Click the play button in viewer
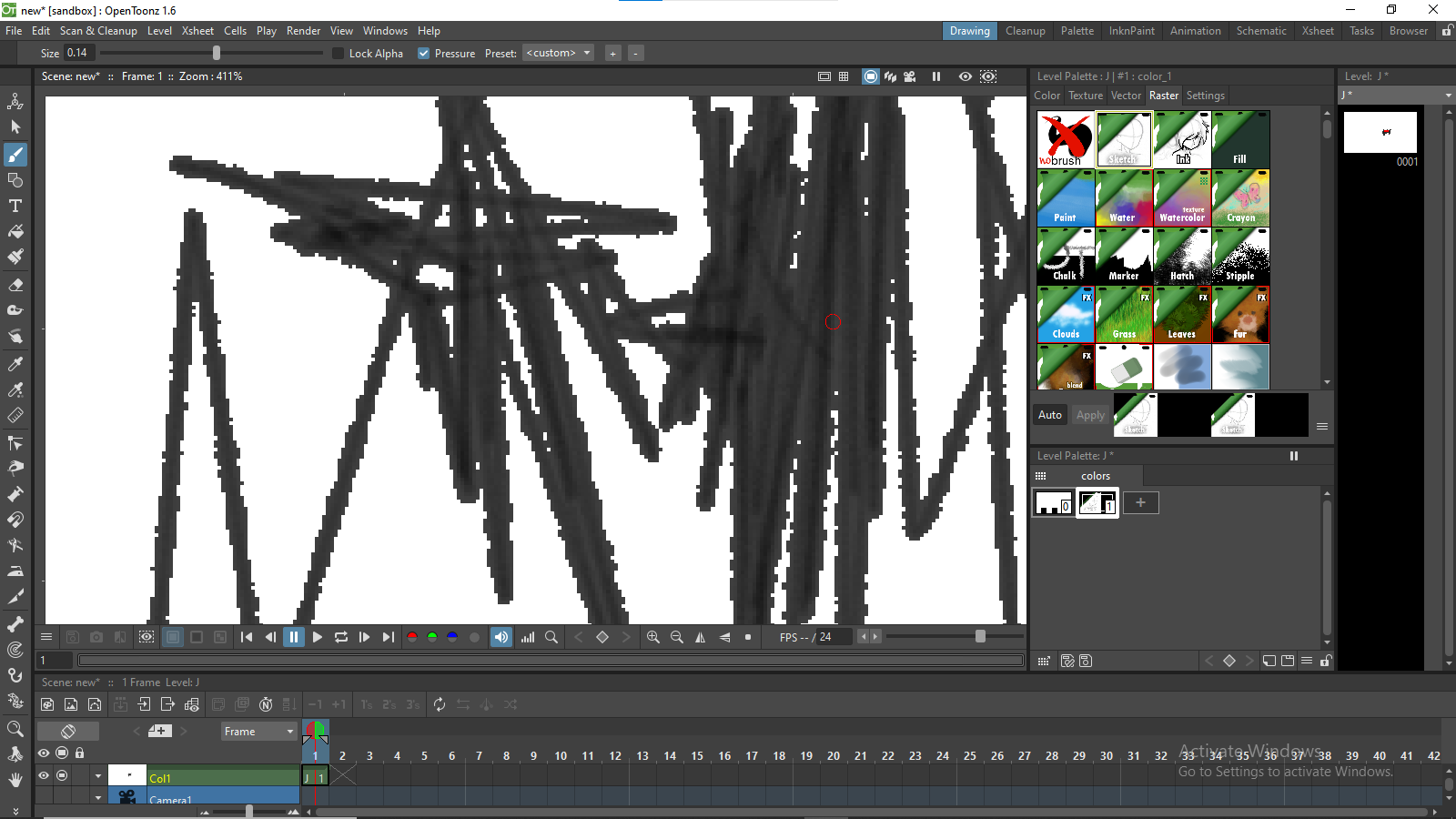This screenshot has width=1456, height=819. pyautogui.click(x=318, y=637)
